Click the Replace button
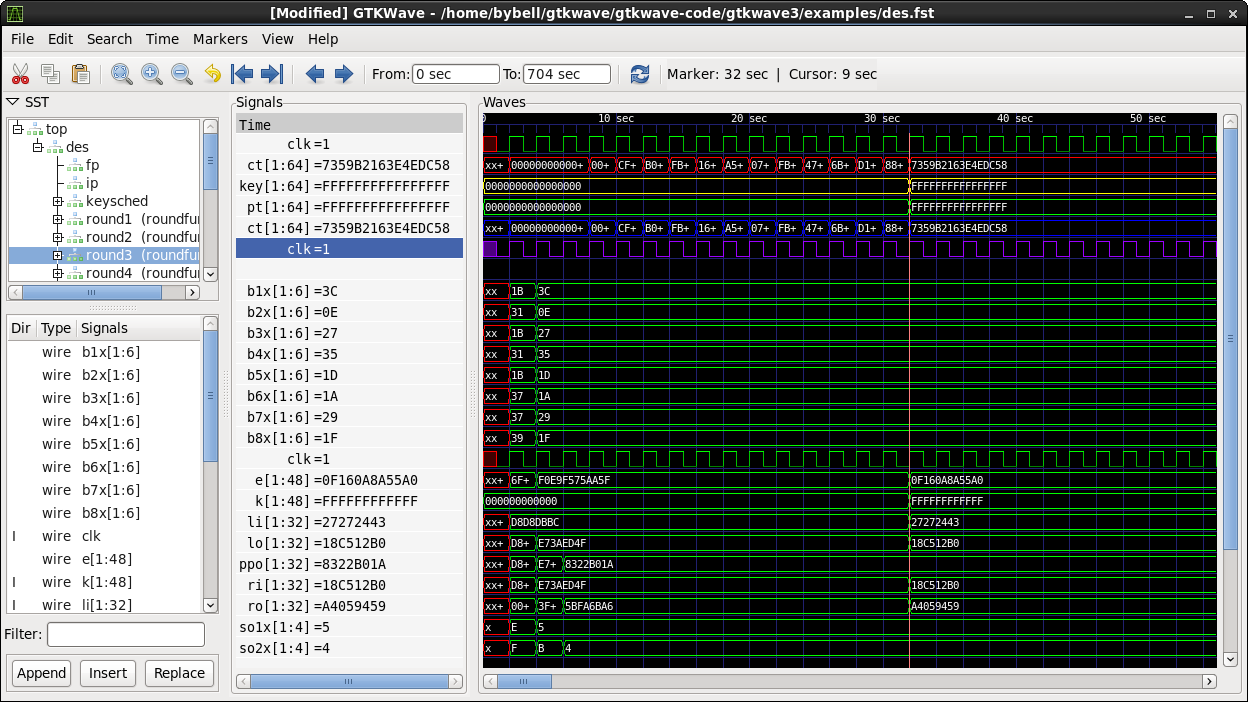 (179, 673)
